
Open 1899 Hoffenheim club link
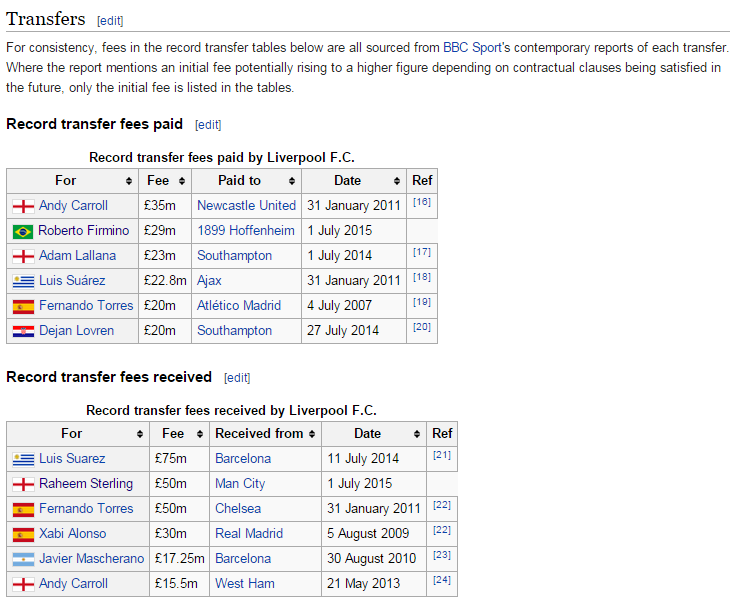pyautogui.click(x=246, y=231)
